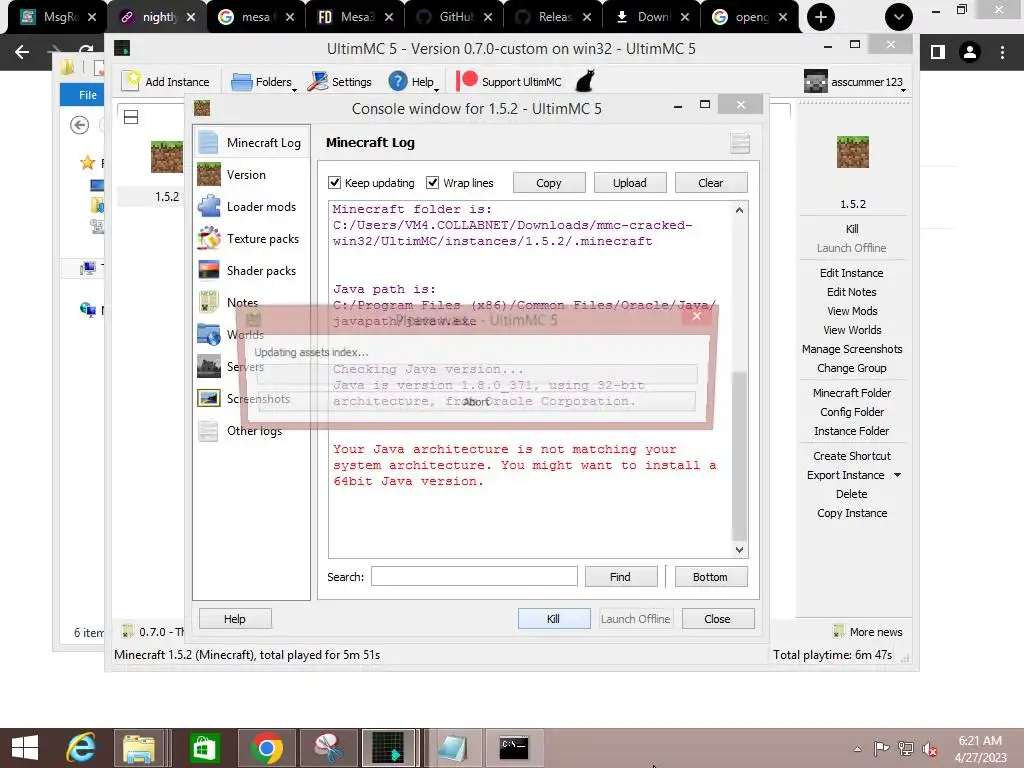Click the Bottom button
This screenshot has width=1024, height=768.
[711, 577]
